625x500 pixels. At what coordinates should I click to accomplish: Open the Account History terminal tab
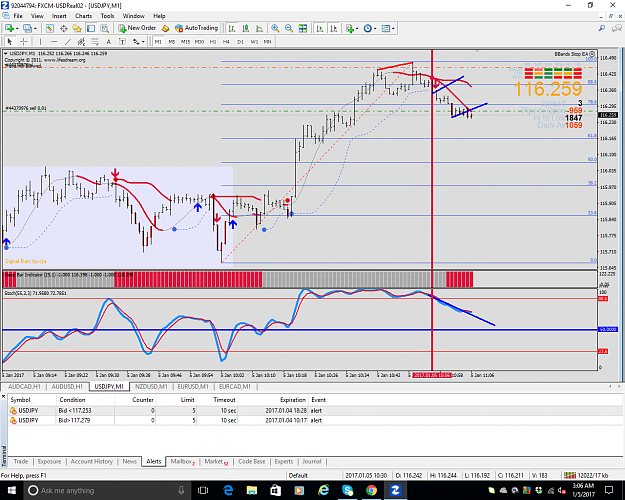(92, 462)
